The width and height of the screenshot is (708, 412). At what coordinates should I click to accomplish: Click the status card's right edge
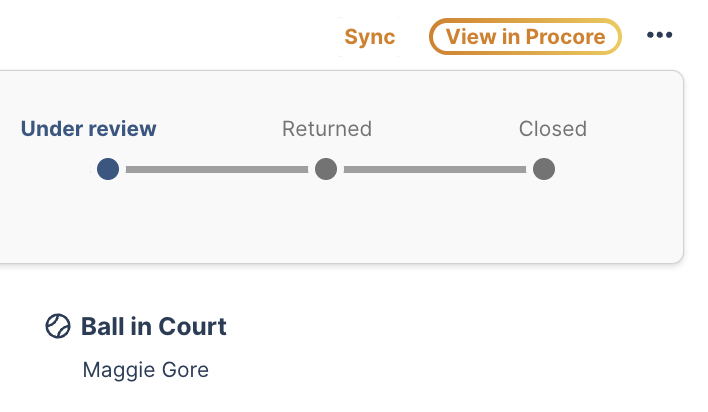click(683, 167)
